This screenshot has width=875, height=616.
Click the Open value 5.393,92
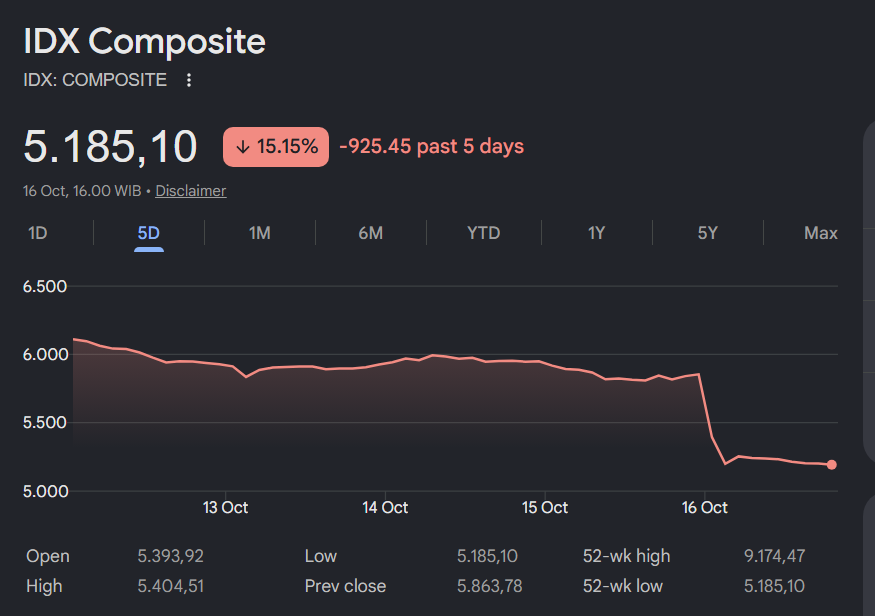(170, 556)
